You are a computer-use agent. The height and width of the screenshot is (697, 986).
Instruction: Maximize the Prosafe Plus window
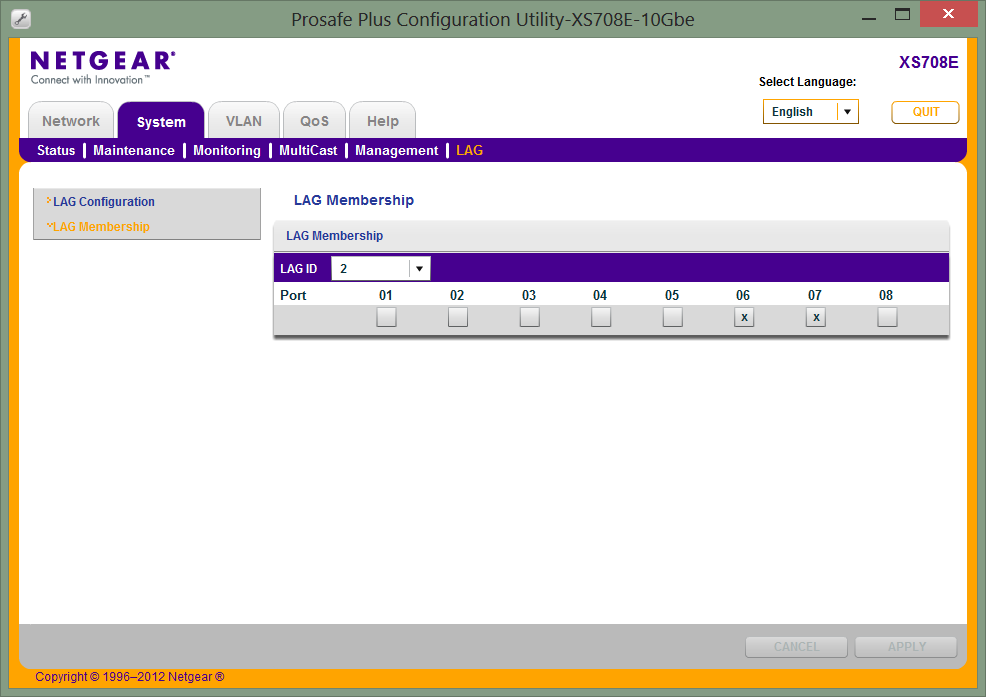902,14
